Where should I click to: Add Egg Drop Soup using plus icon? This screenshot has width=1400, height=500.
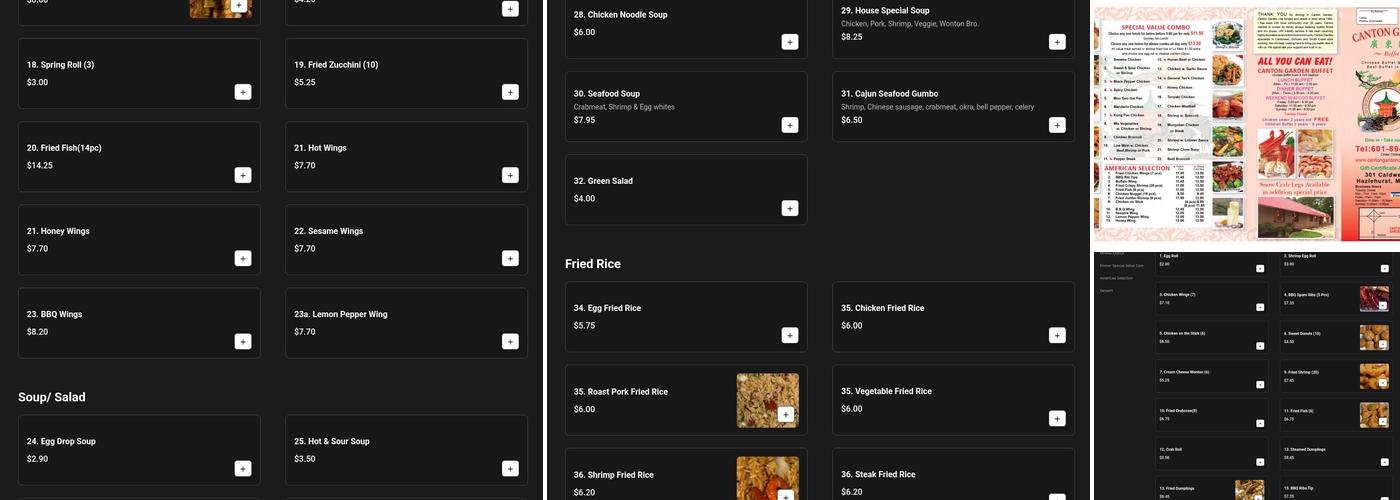click(243, 468)
